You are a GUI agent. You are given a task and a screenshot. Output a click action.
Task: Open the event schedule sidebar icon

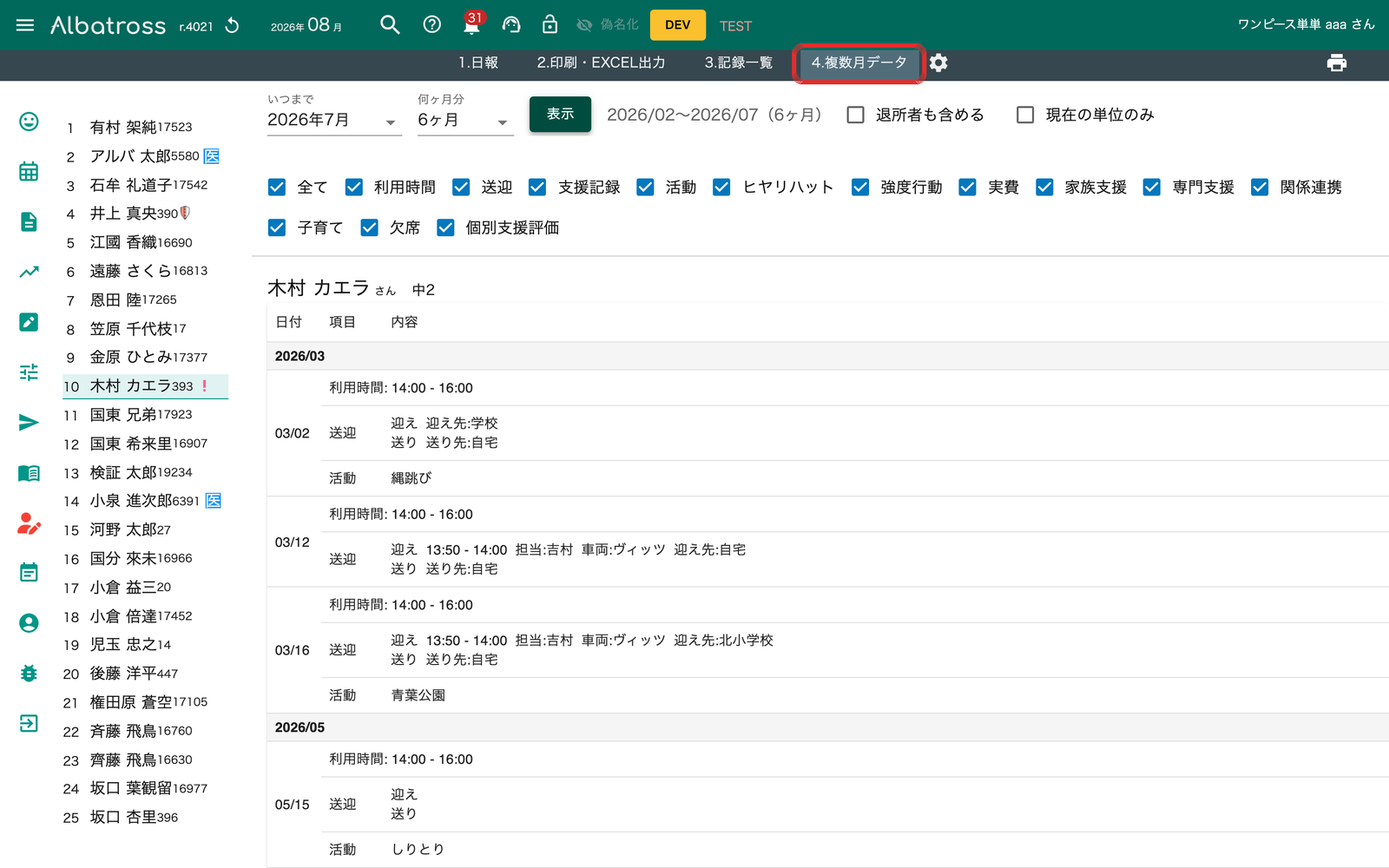coord(29,572)
